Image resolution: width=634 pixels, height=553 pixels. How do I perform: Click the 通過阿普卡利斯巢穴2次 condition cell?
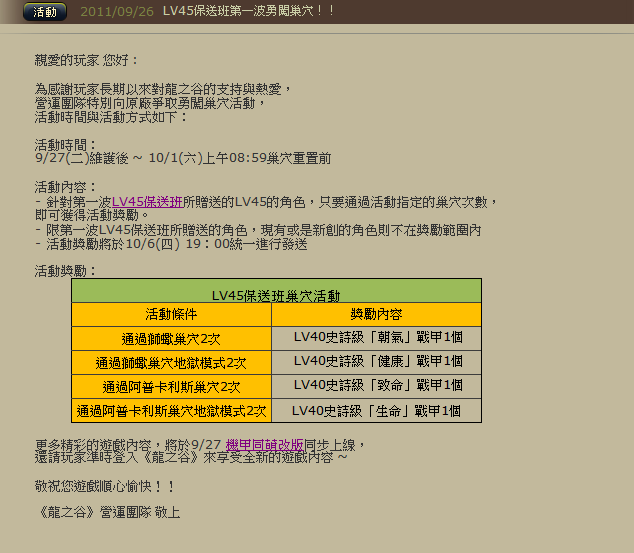[x=171, y=386]
